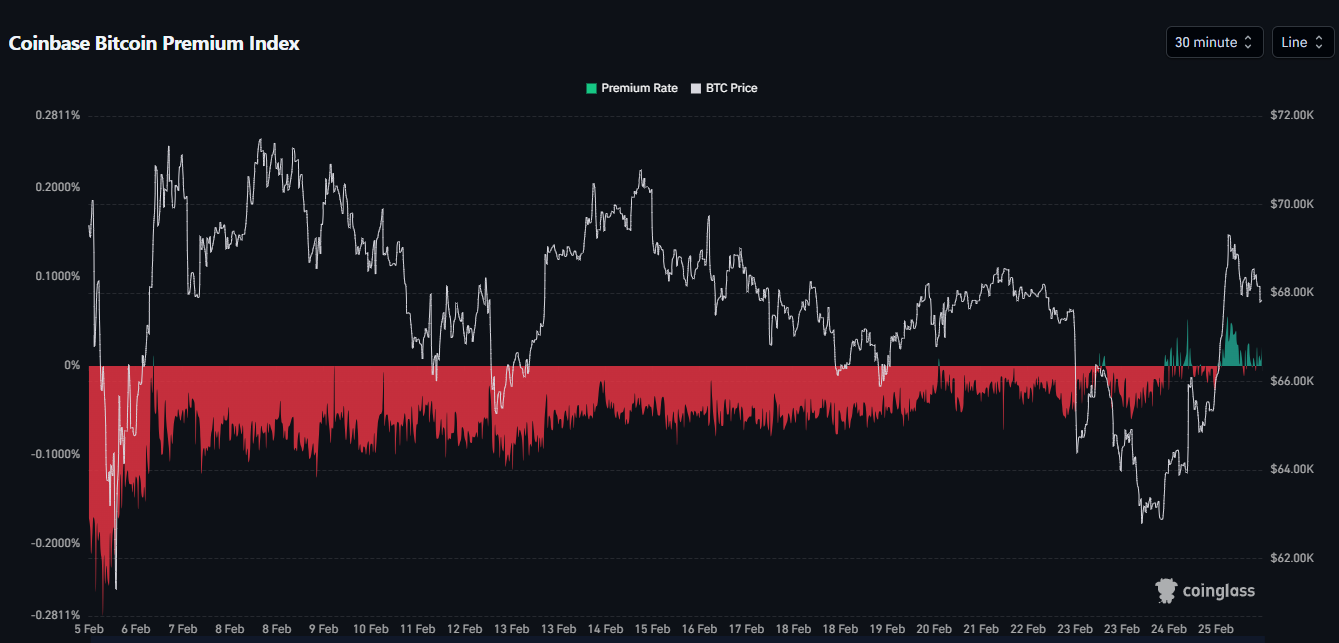Screen dimensions: 1339x643
Task: Click the $70.00K label on the right axis
Action: coord(1292,204)
